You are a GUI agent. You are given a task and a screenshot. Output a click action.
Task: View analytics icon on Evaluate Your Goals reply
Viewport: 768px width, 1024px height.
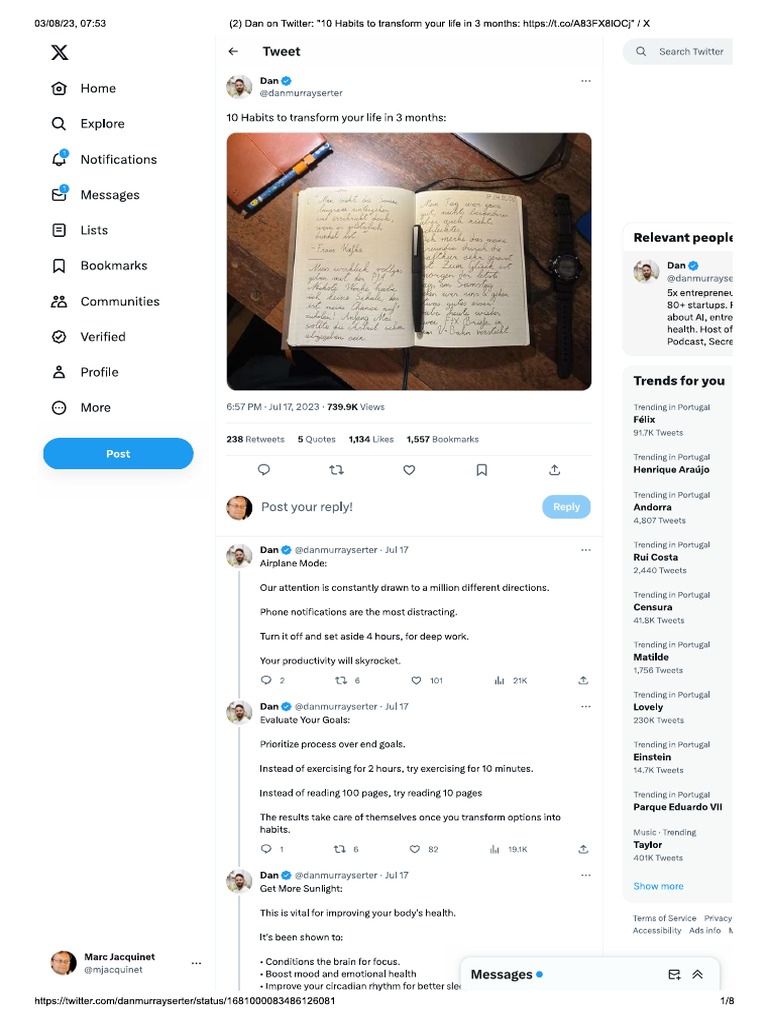click(494, 849)
